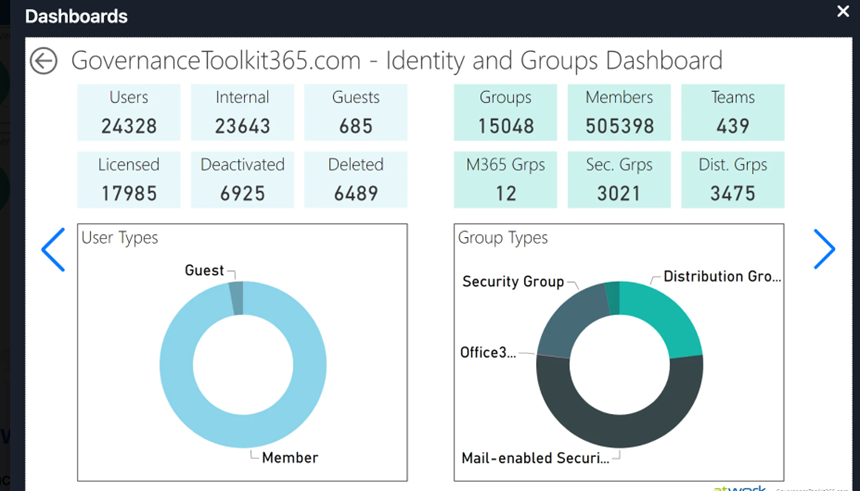Click the Licensed 17985 card
Screen dimensions: 860x491
129,180
